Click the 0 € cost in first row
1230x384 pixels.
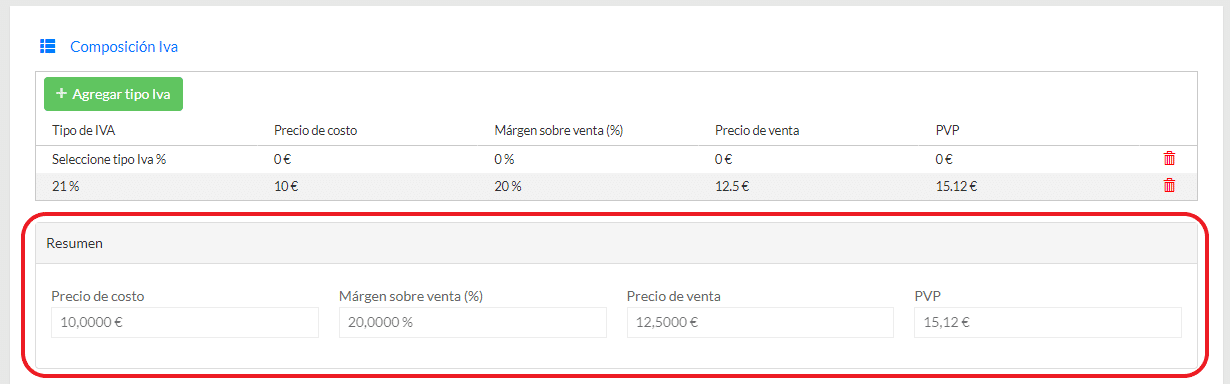[283, 158]
